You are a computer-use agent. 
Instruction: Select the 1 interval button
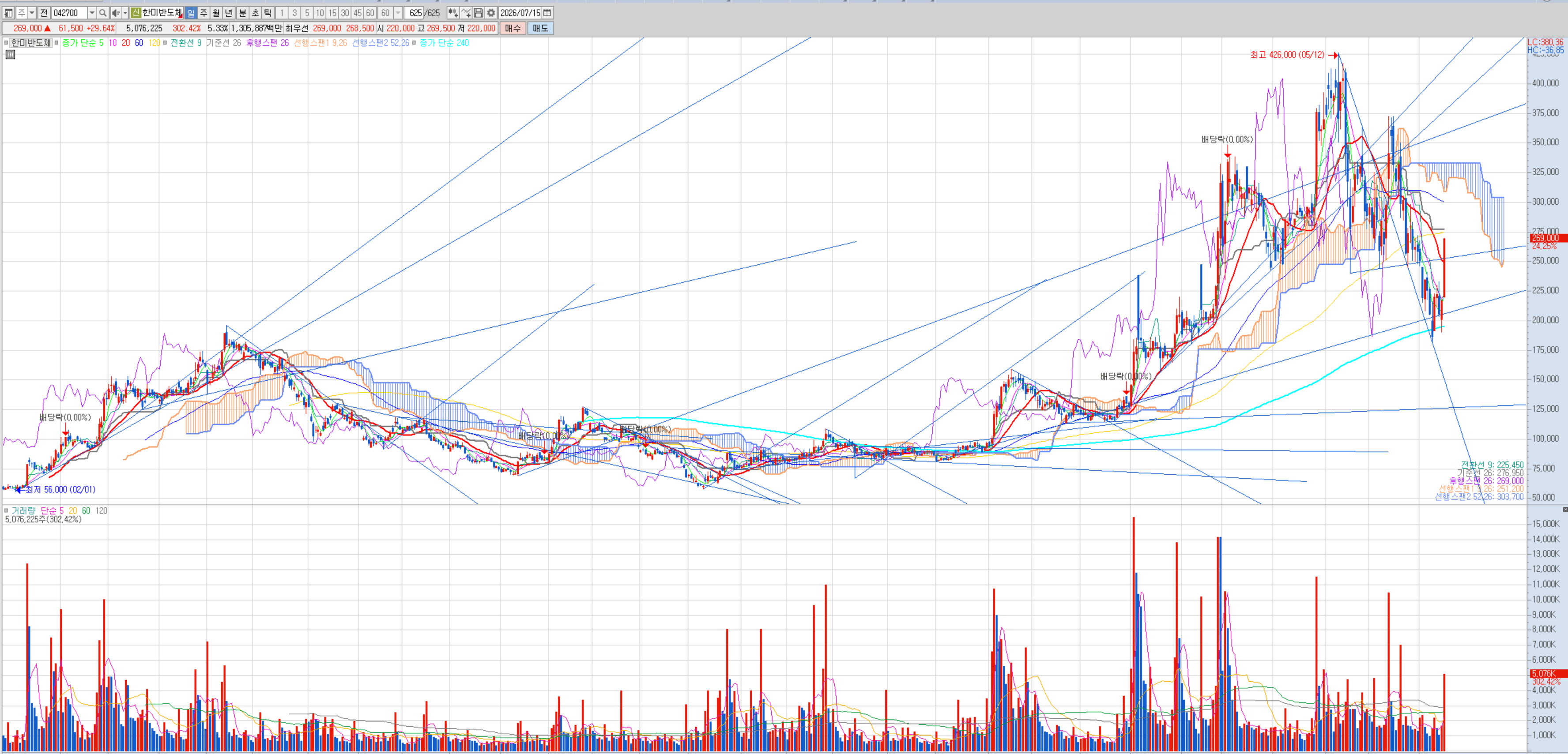coord(282,13)
